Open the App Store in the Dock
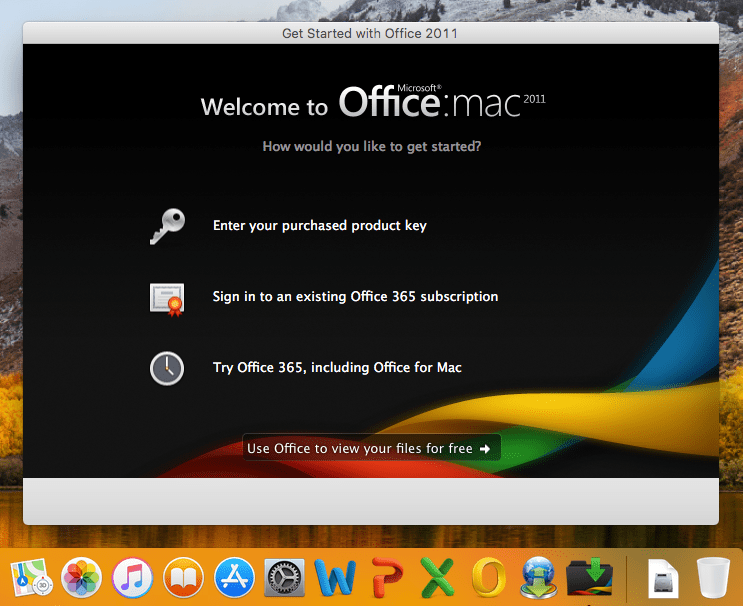Image resolution: width=743 pixels, height=606 pixels. (x=234, y=578)
